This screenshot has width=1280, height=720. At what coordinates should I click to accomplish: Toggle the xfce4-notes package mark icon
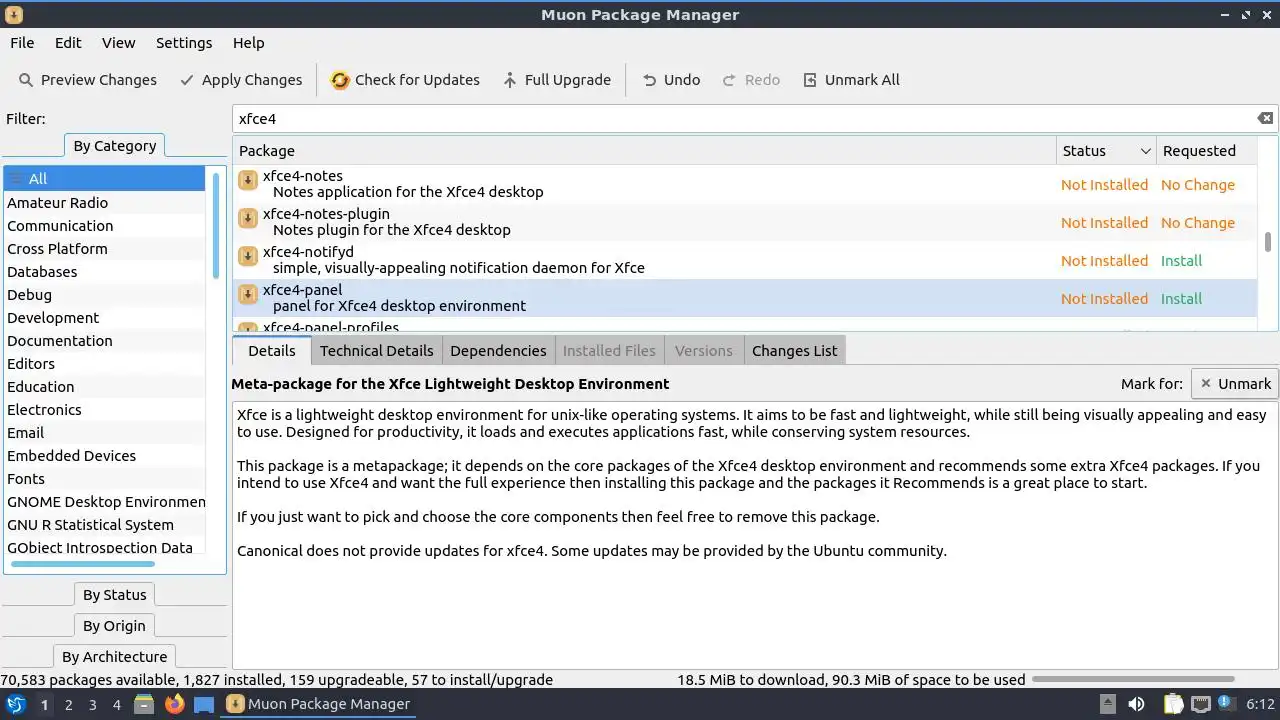248,181
